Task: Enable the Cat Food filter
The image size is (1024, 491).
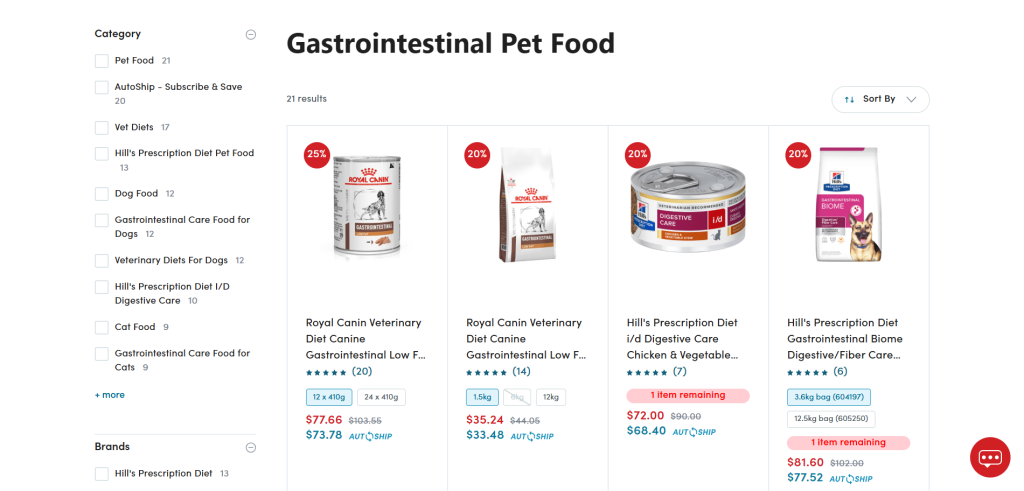Action: tap(102, 327)
